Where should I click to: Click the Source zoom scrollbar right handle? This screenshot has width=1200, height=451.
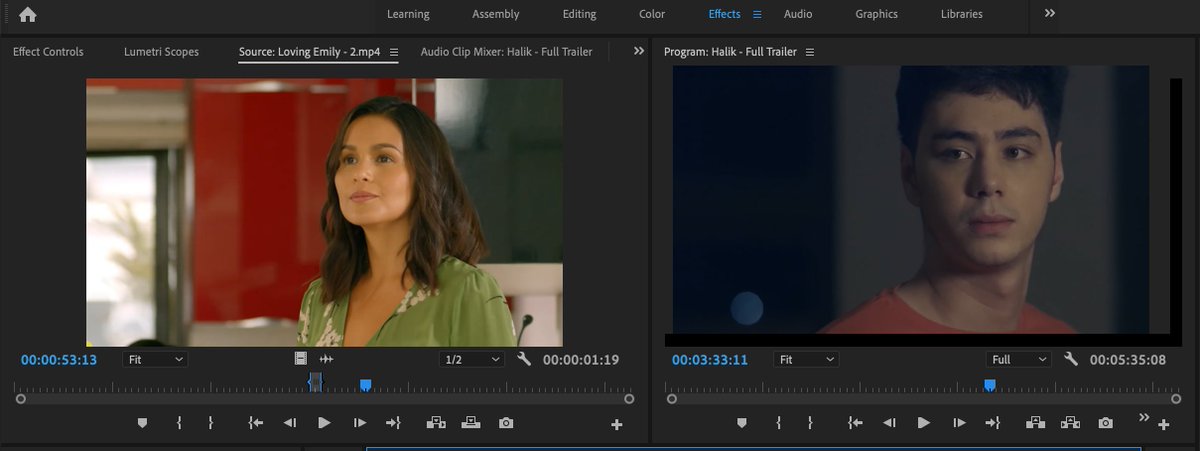[x=629, y=399]
